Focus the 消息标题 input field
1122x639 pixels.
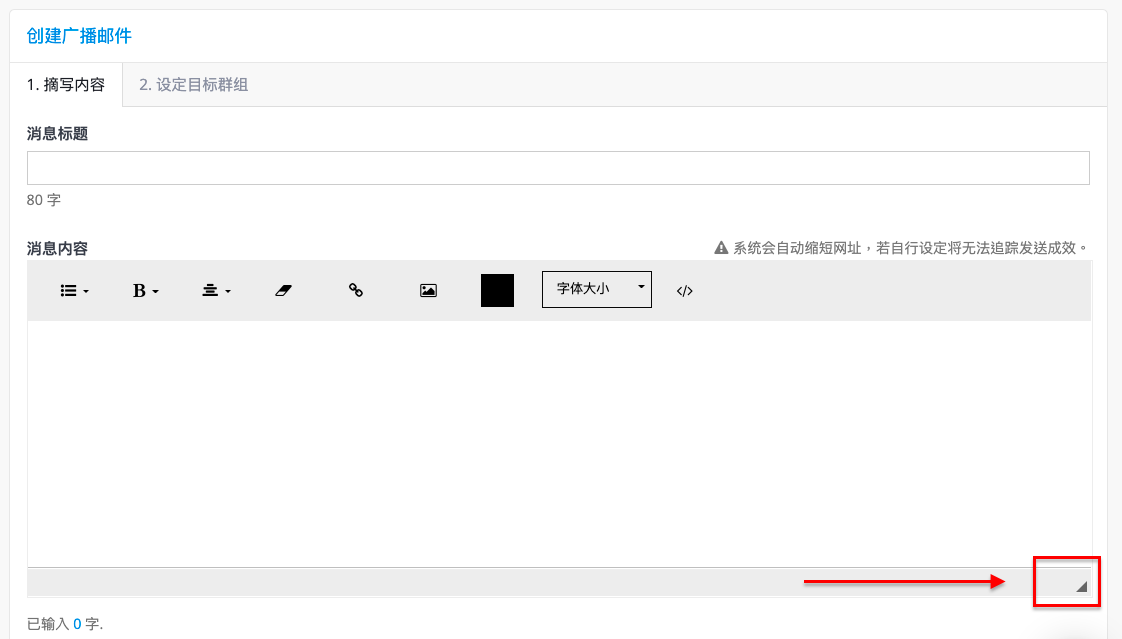558,168
